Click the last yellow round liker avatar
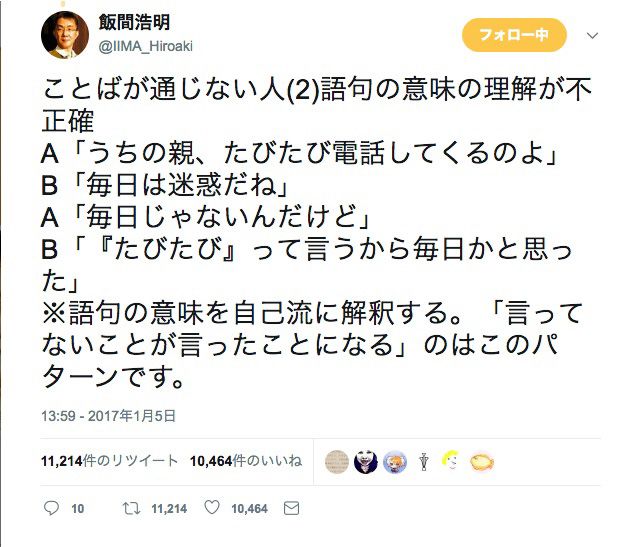Image resolution: width=640 pixels, height=547 pixels. [x=482, y=461]
